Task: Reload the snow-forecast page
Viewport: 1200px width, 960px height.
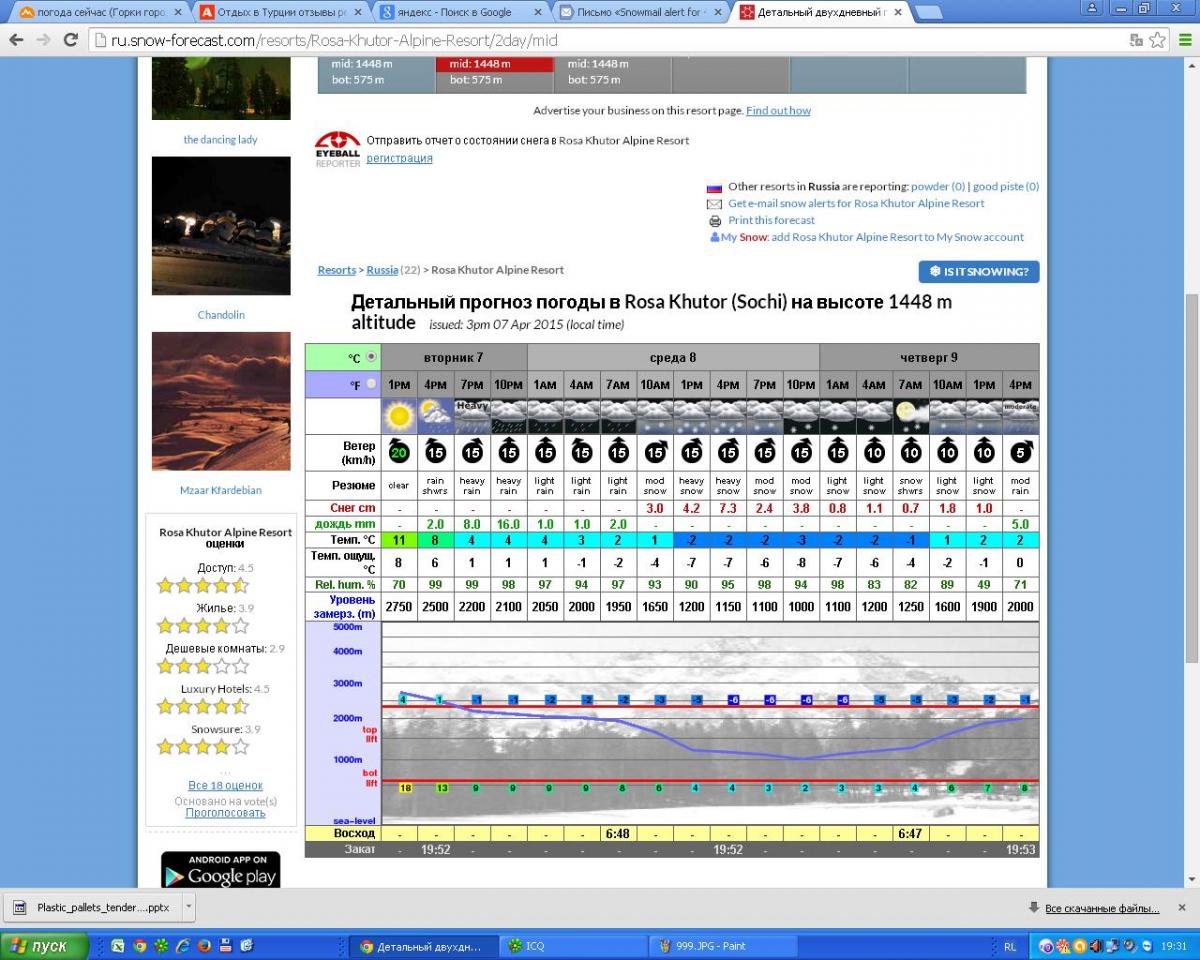Action: pos(70,40)
